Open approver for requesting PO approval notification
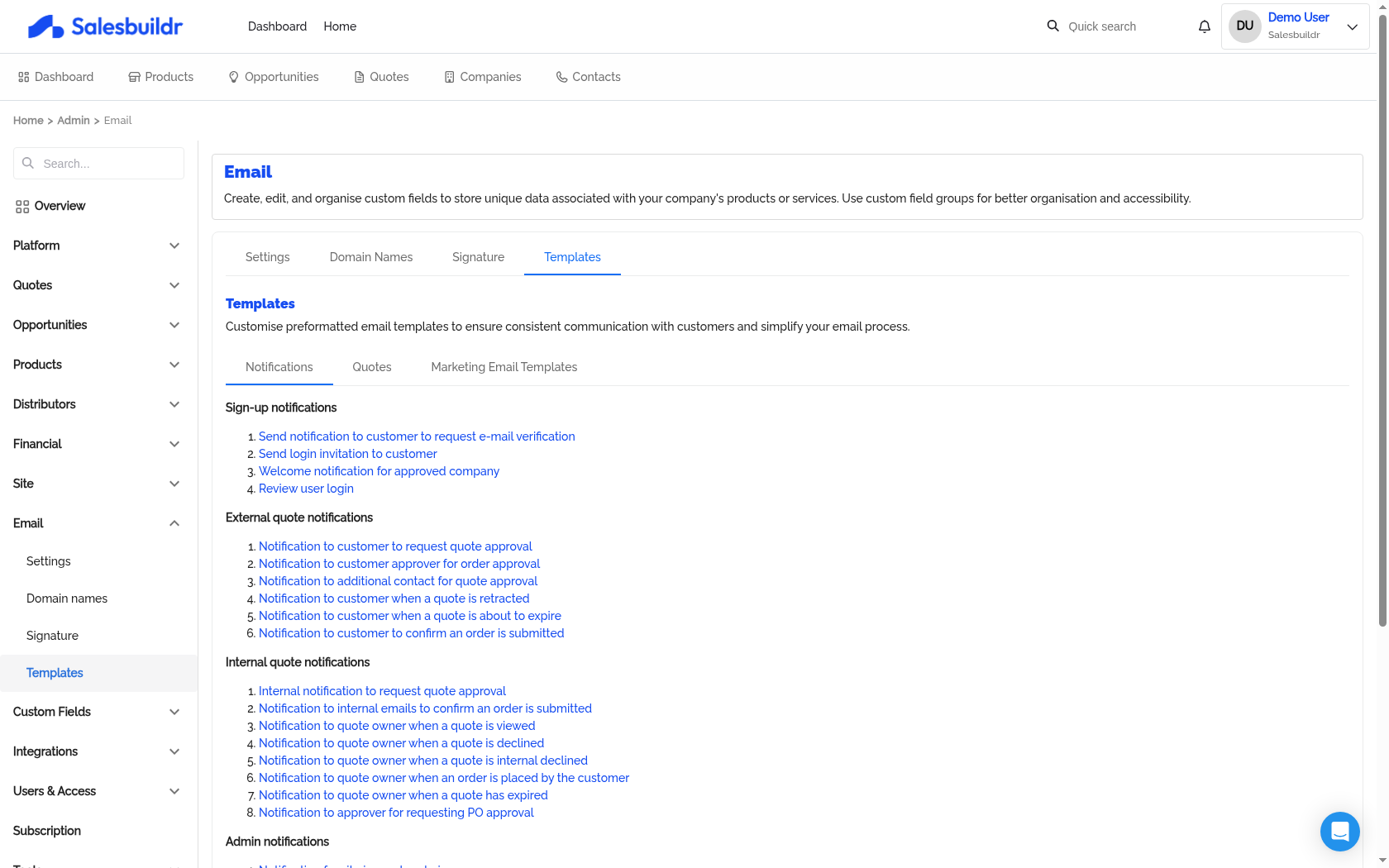This screenshot has width=1389, height=868. 396,813
